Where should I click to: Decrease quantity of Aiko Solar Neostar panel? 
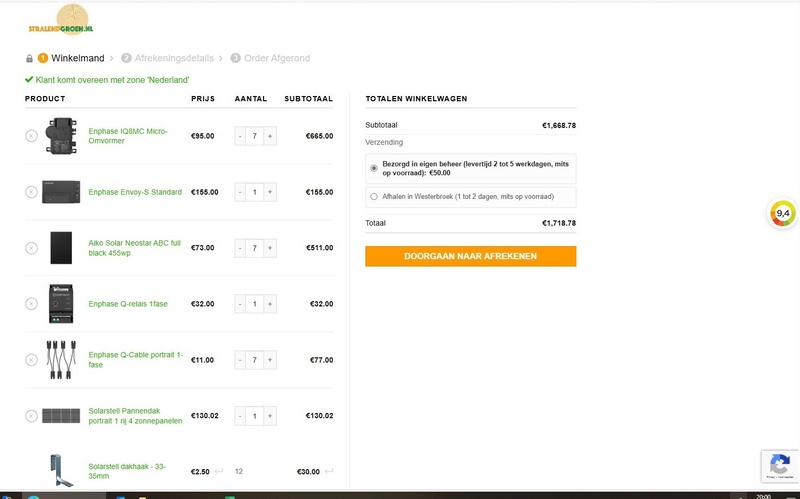tap(240, 248)
